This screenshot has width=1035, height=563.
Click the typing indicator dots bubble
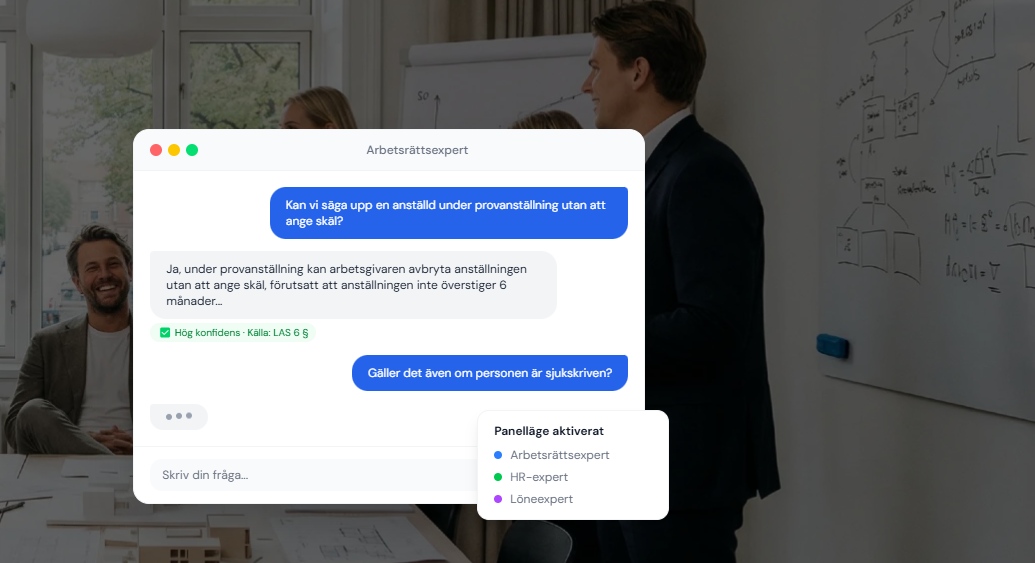(x=179, y=416)
